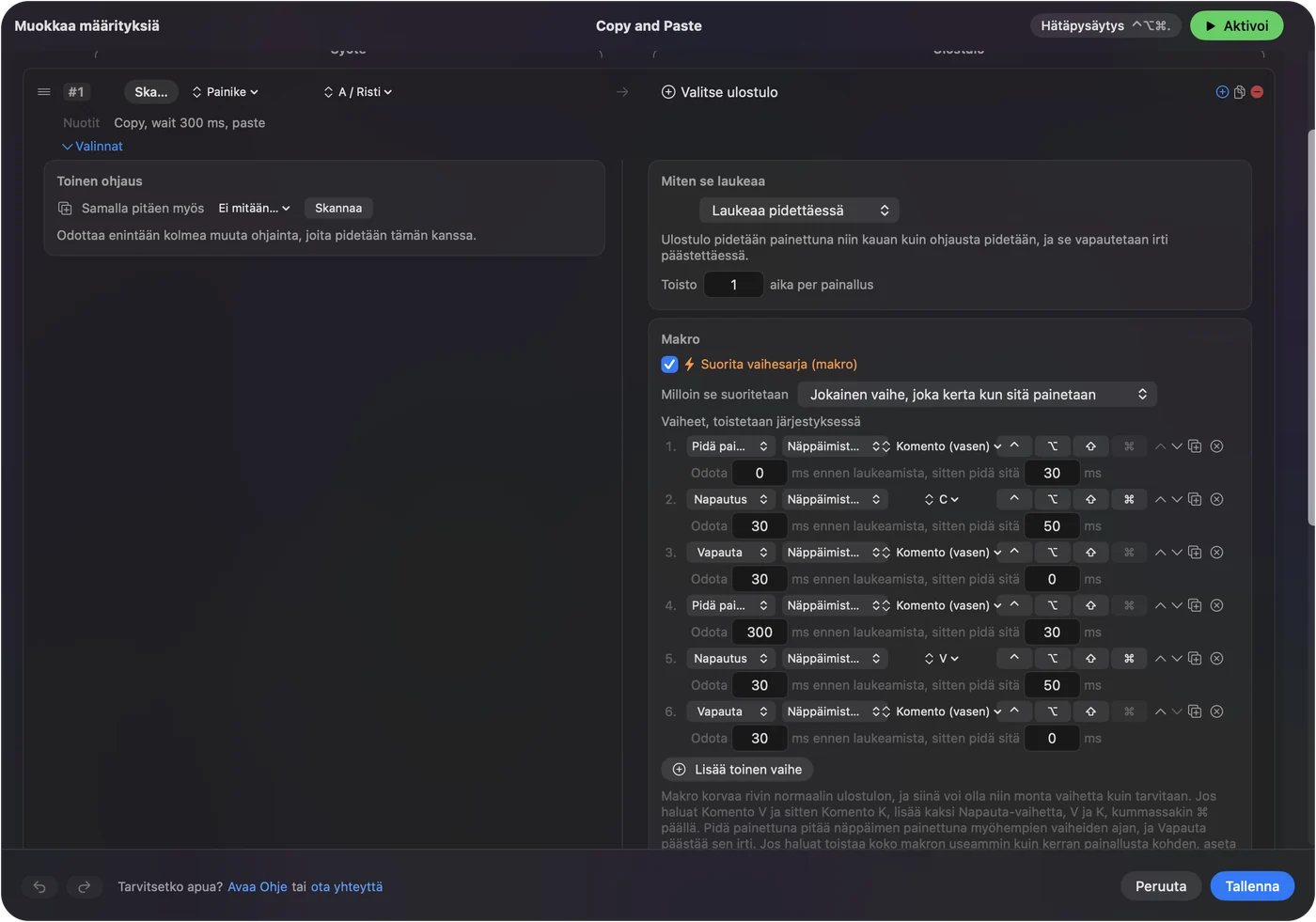The image size is (1316, 922).
Task: Move macro step 4 down
Action: click(x=1176, y=605)
